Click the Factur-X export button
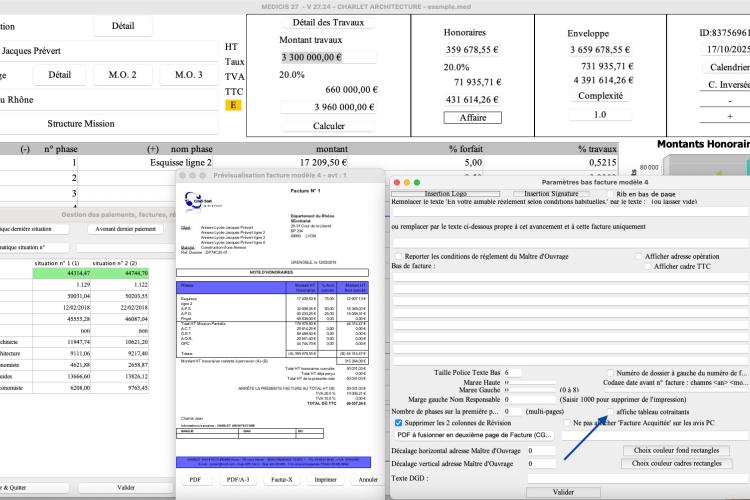 pos(281,479)
